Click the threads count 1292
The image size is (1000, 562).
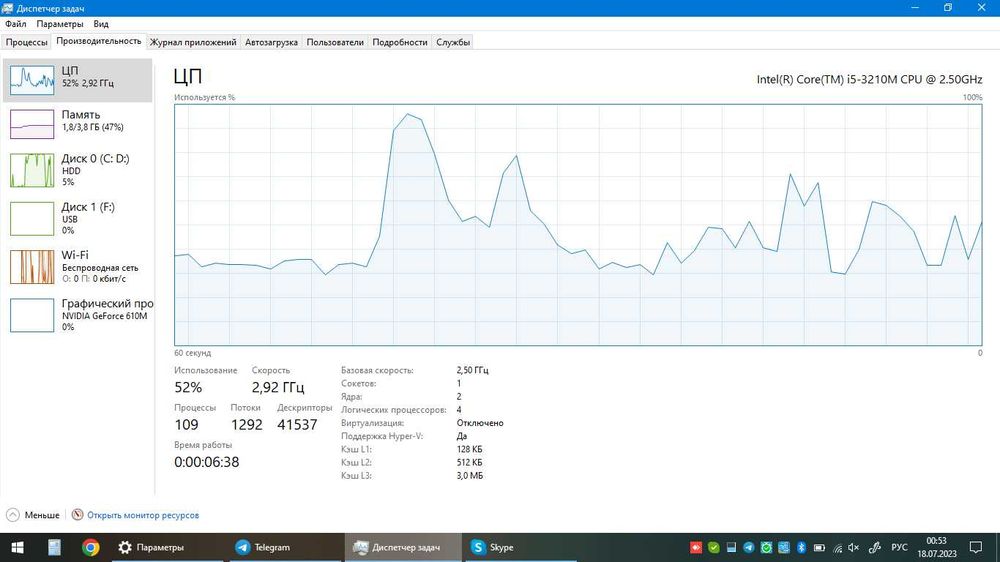click(x=247, y=425)
